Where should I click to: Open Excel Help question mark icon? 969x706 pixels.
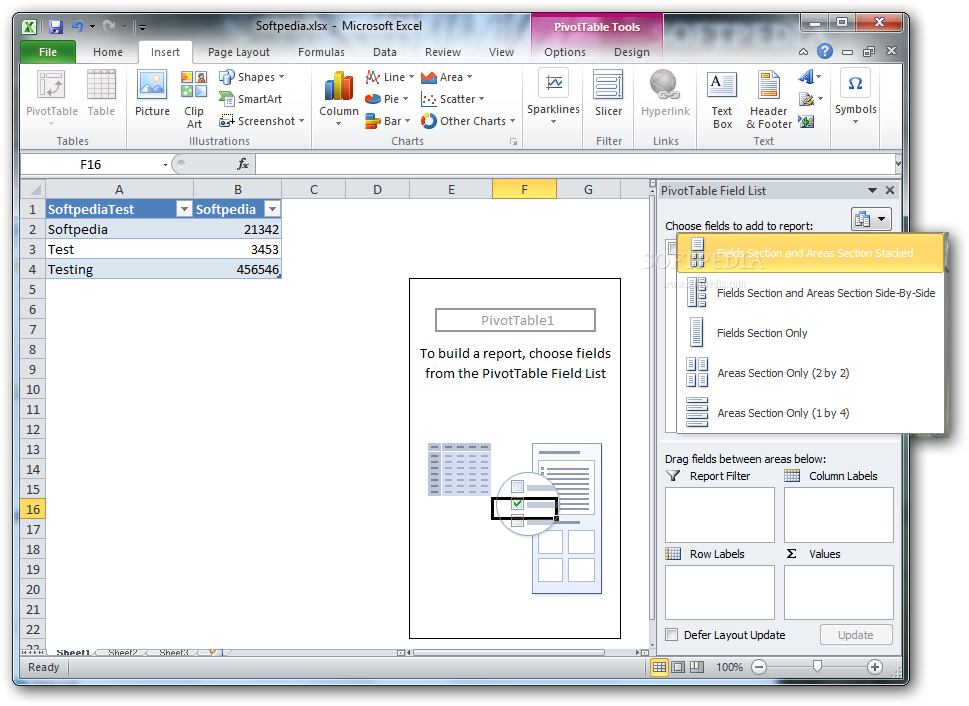click(x=824, y=51)
